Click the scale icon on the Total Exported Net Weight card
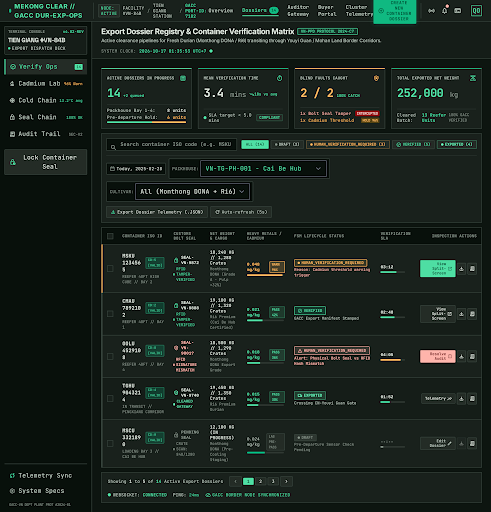The height and width of the screenshot is (512, 491). [x=473, y=78]
